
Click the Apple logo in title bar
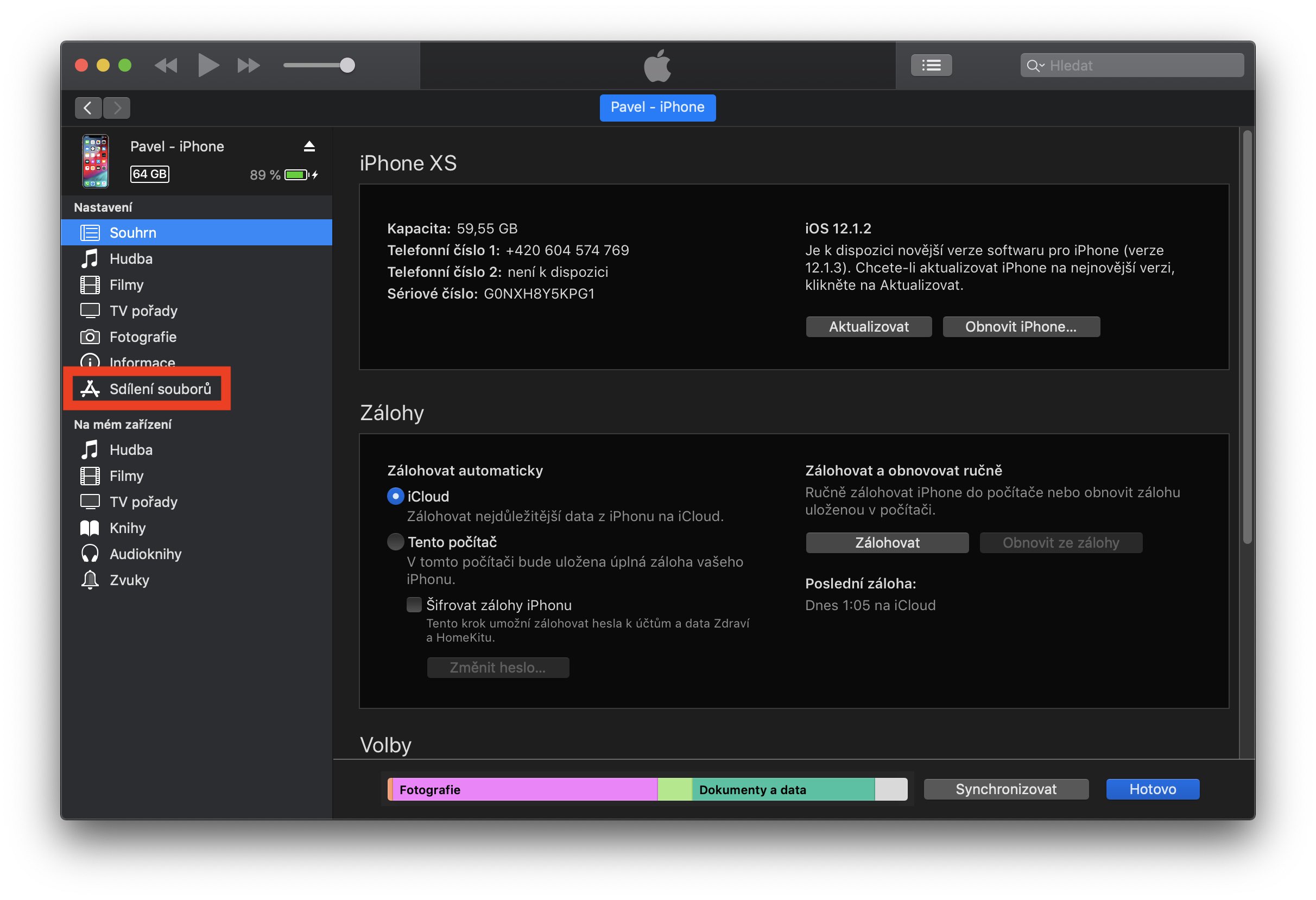tap(657, 65)
